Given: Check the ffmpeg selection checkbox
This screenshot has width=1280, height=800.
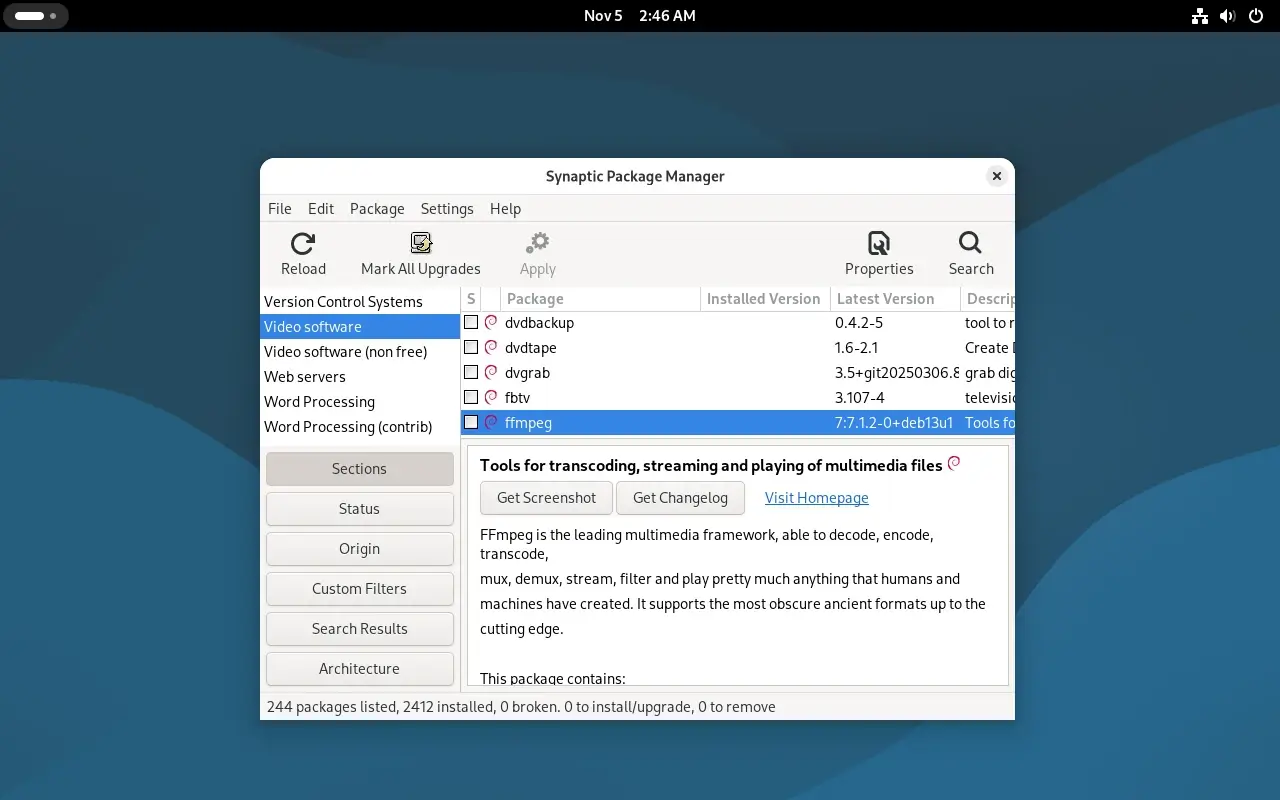Looking at the screenshot, I should coord(471,422).
